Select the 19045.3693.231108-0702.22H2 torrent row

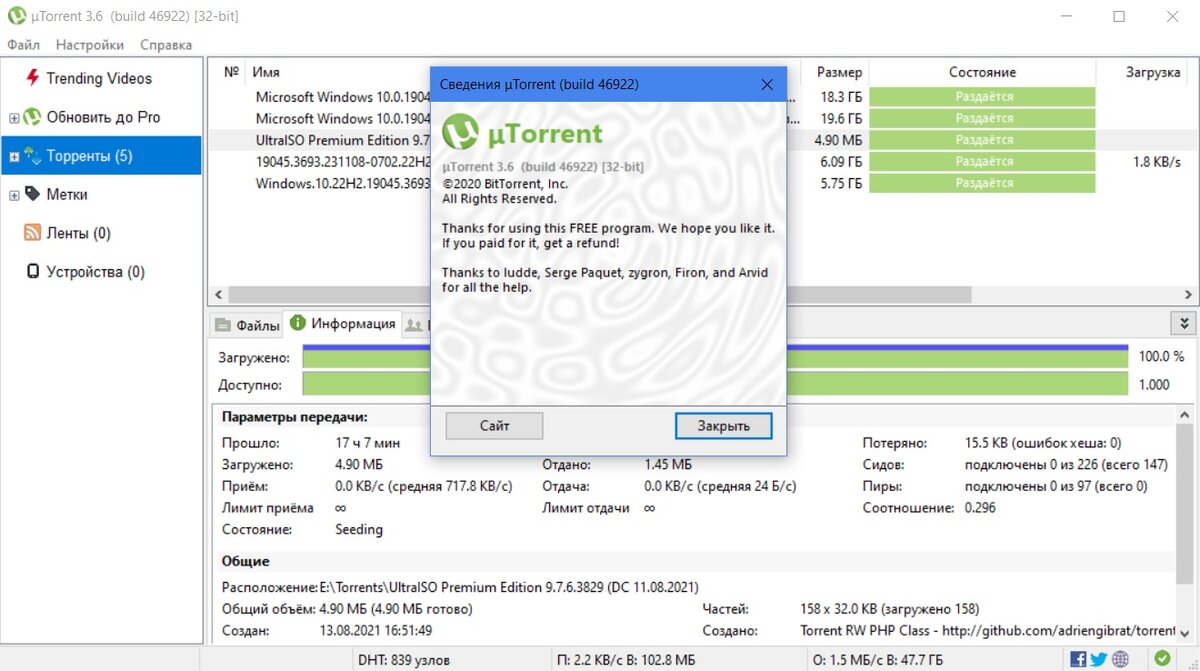(x=700, y=161)
